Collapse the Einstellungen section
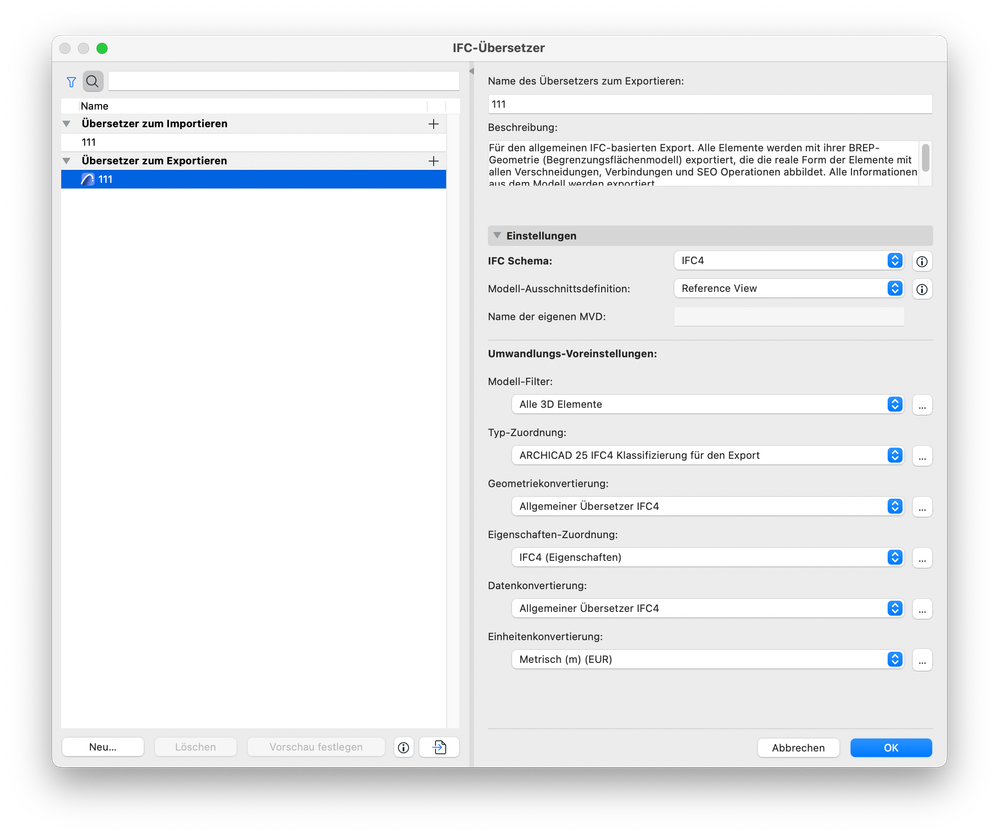 point(497,236)
